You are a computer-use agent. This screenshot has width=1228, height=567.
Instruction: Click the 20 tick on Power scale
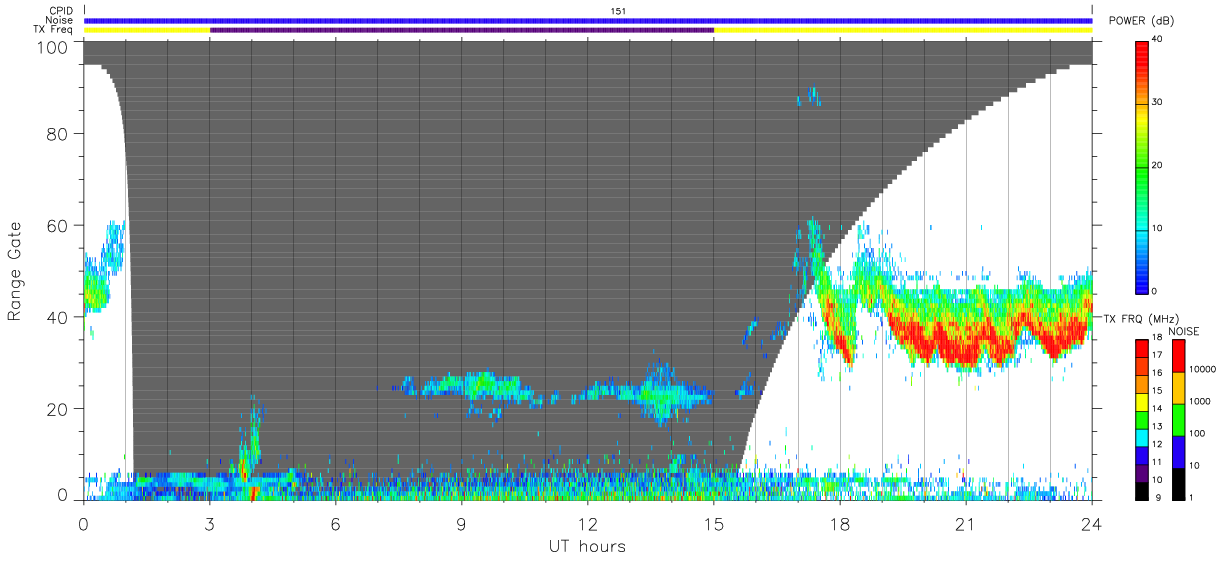tap(1157, 165)
